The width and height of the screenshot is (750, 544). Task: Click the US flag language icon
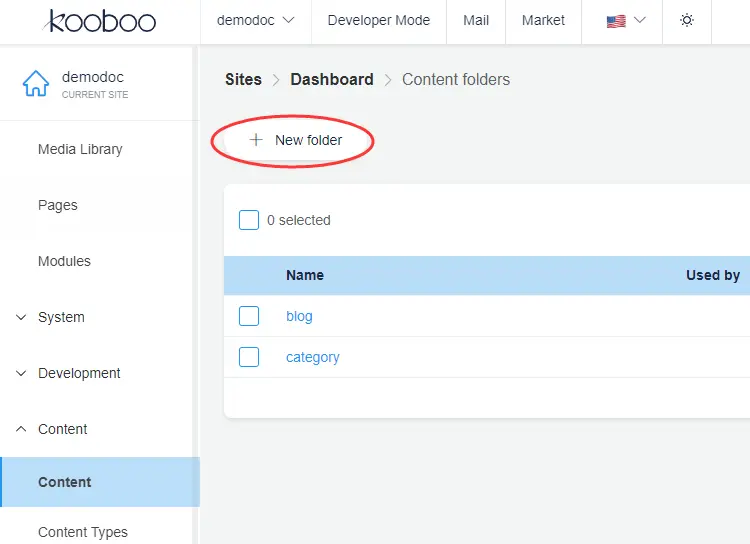coord(616,20)
